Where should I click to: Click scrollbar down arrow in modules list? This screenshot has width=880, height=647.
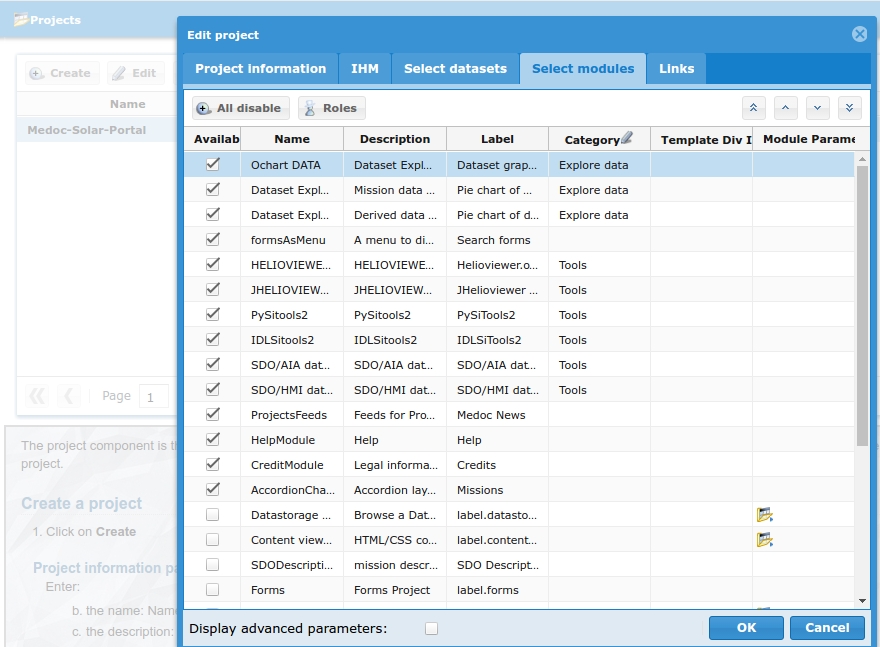[x=862, y=601]
